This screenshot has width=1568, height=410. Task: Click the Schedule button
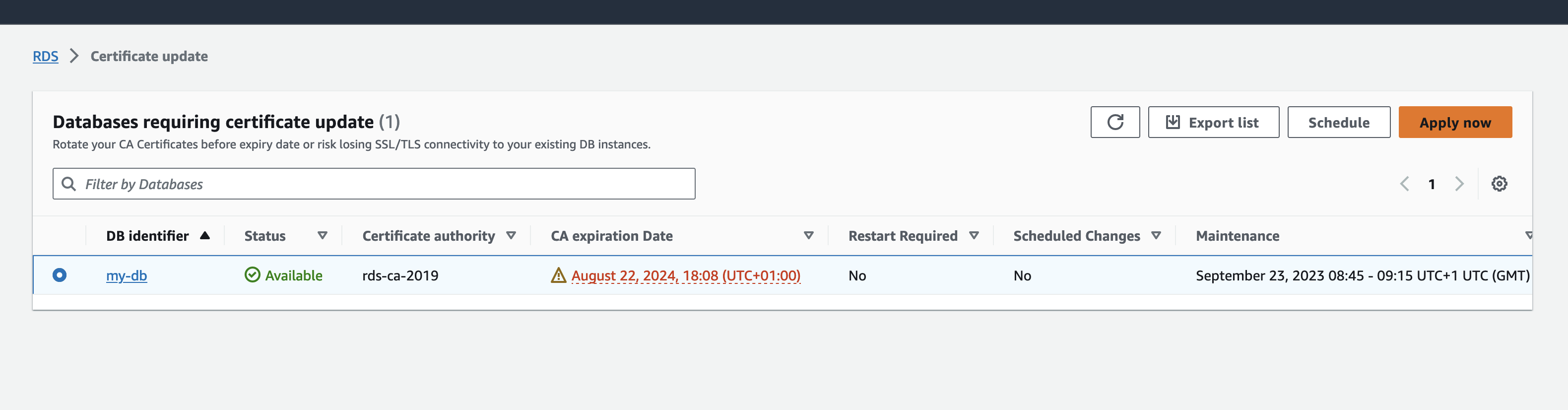pos(1339,123)
